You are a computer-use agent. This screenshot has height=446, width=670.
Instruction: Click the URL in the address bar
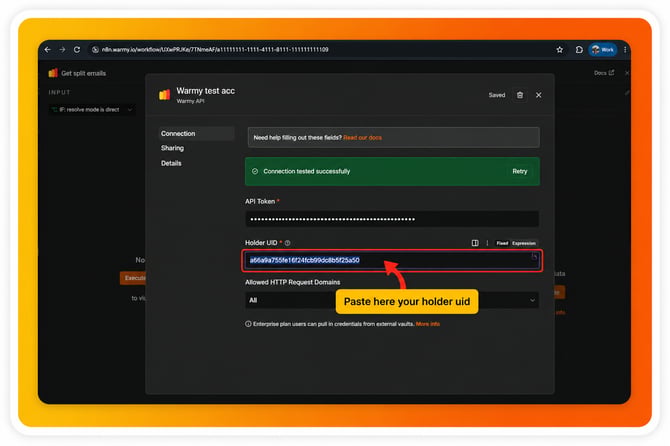pos(215,50)
